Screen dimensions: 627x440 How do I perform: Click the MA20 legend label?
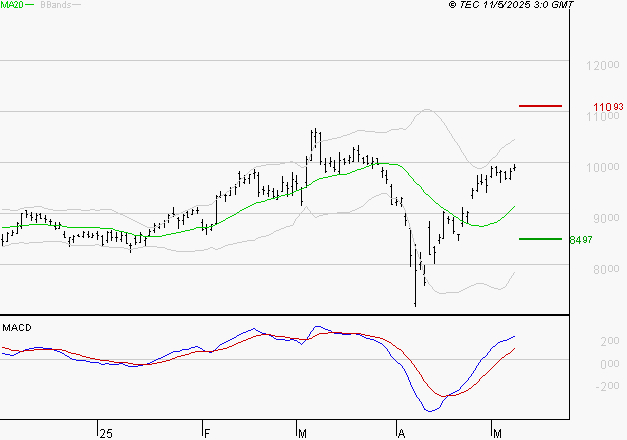click(12, 5)
